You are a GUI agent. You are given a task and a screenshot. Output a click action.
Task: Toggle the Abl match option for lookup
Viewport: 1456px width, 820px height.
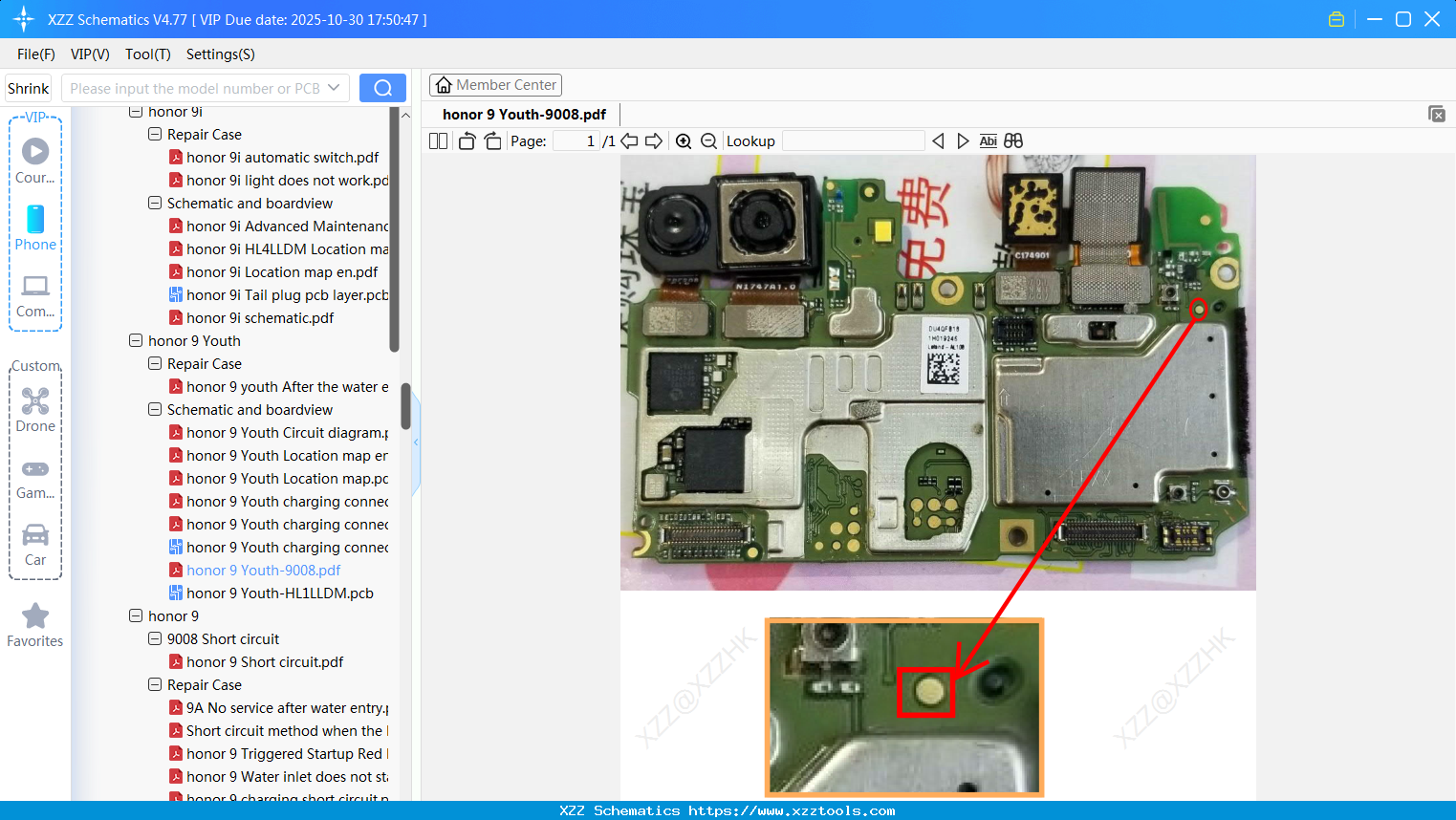coord(989,141)
